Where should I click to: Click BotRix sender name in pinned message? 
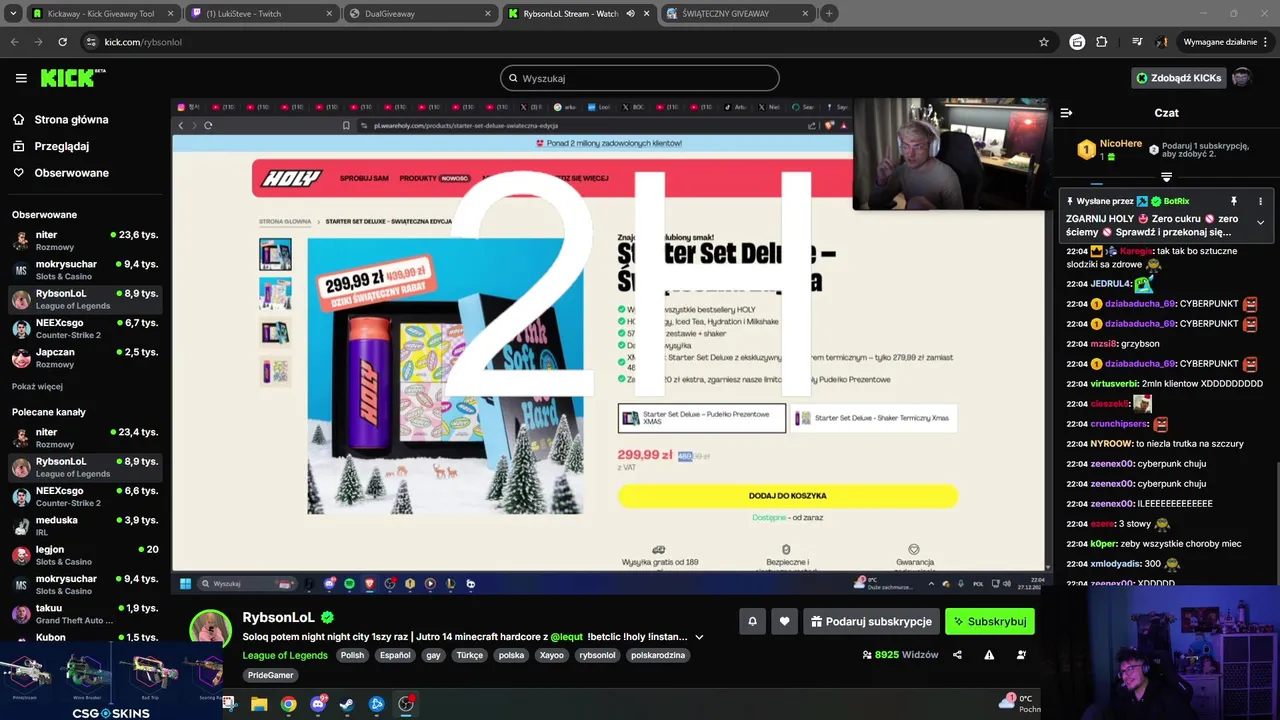click(x=1176, y=201)
